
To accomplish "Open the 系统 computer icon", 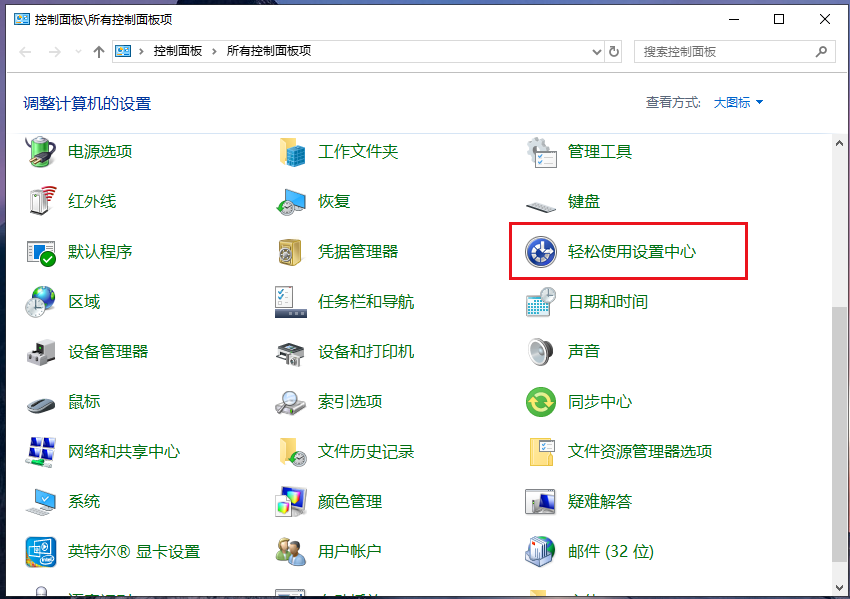I will [x=41, y=502].
